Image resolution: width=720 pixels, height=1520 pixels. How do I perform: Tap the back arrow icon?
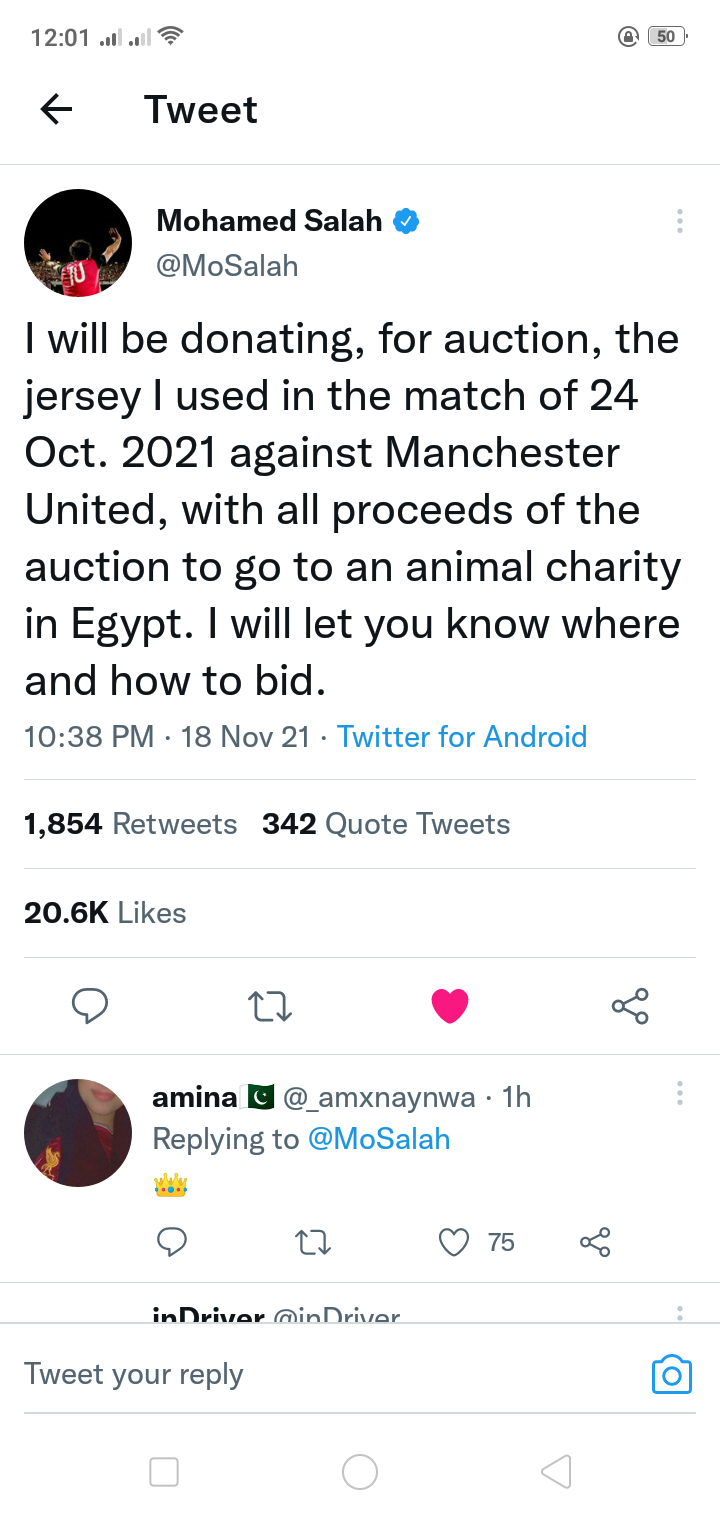(57, 109)
